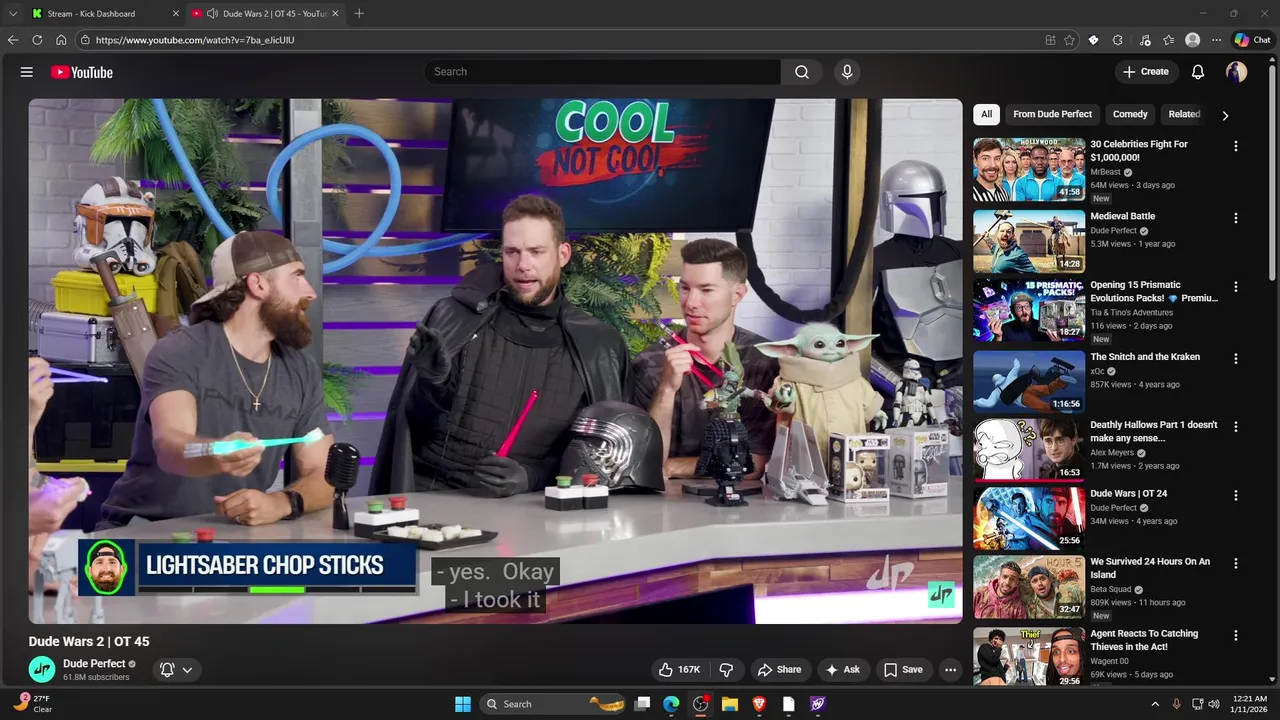Open 30 Celebrities Fight For $1,000,000 thumbnail

point(1029,170)
